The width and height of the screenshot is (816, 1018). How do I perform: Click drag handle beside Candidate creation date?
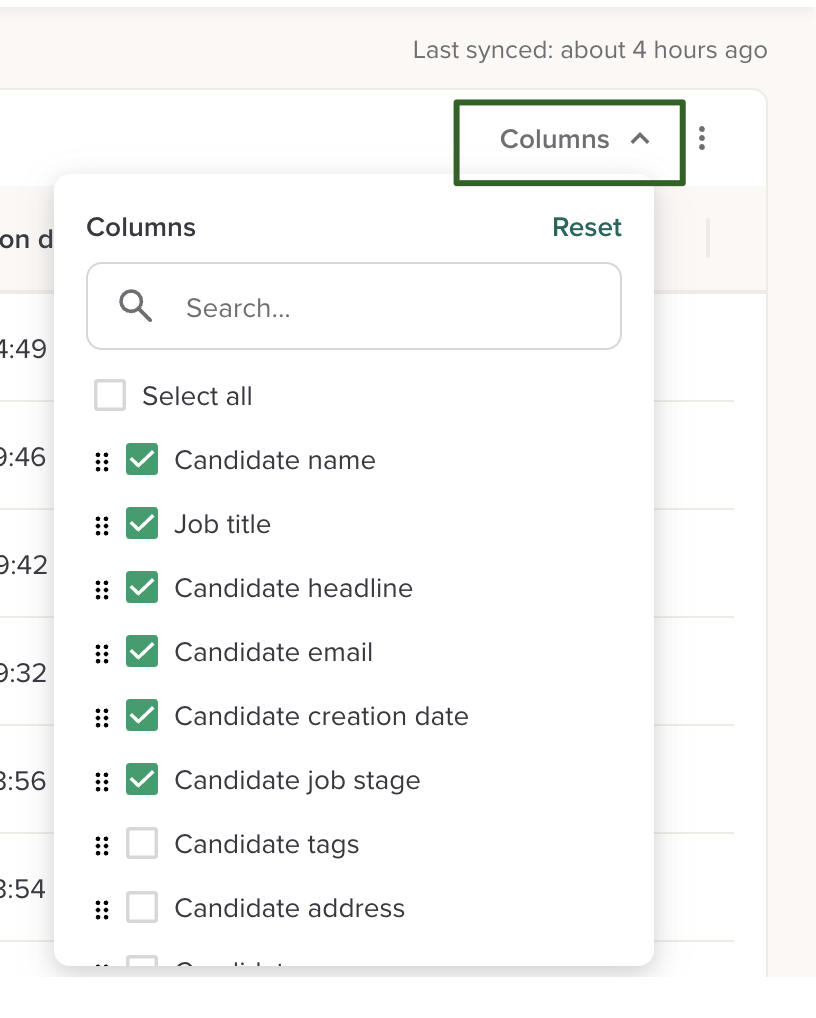coord(101,717)
